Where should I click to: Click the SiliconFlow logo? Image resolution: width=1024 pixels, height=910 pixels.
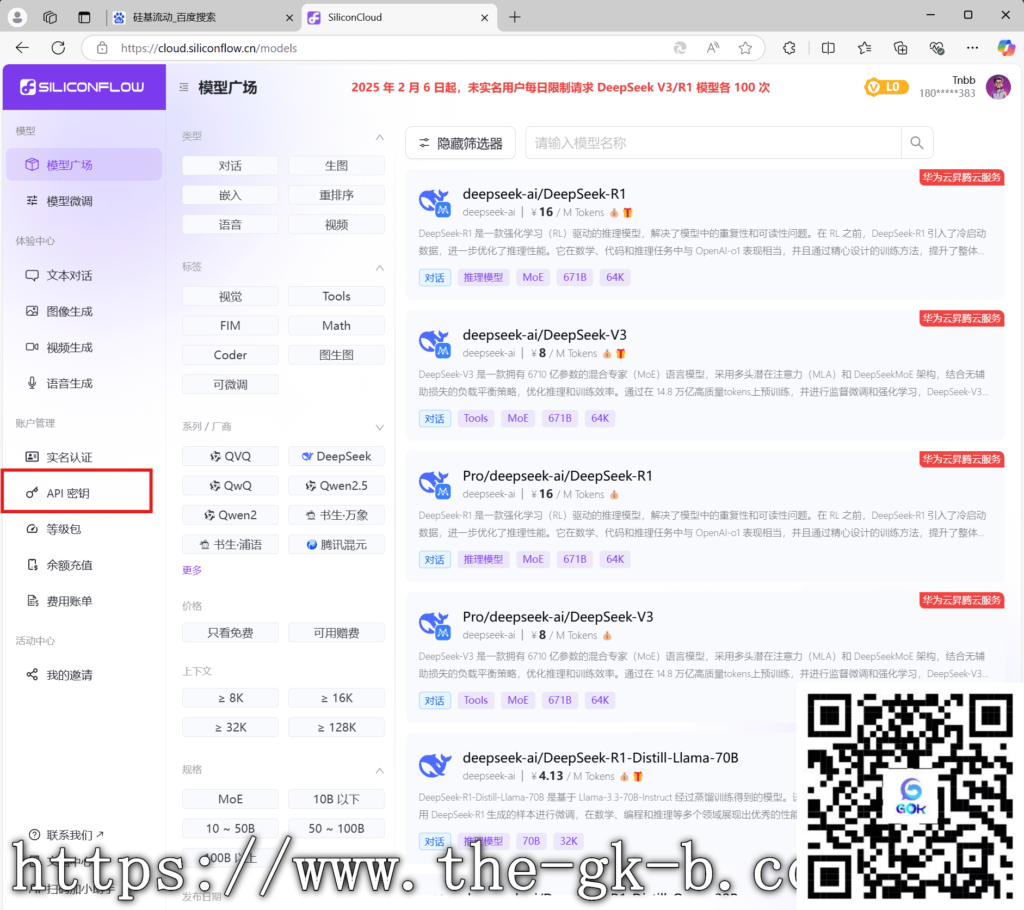tap(84, 87)
